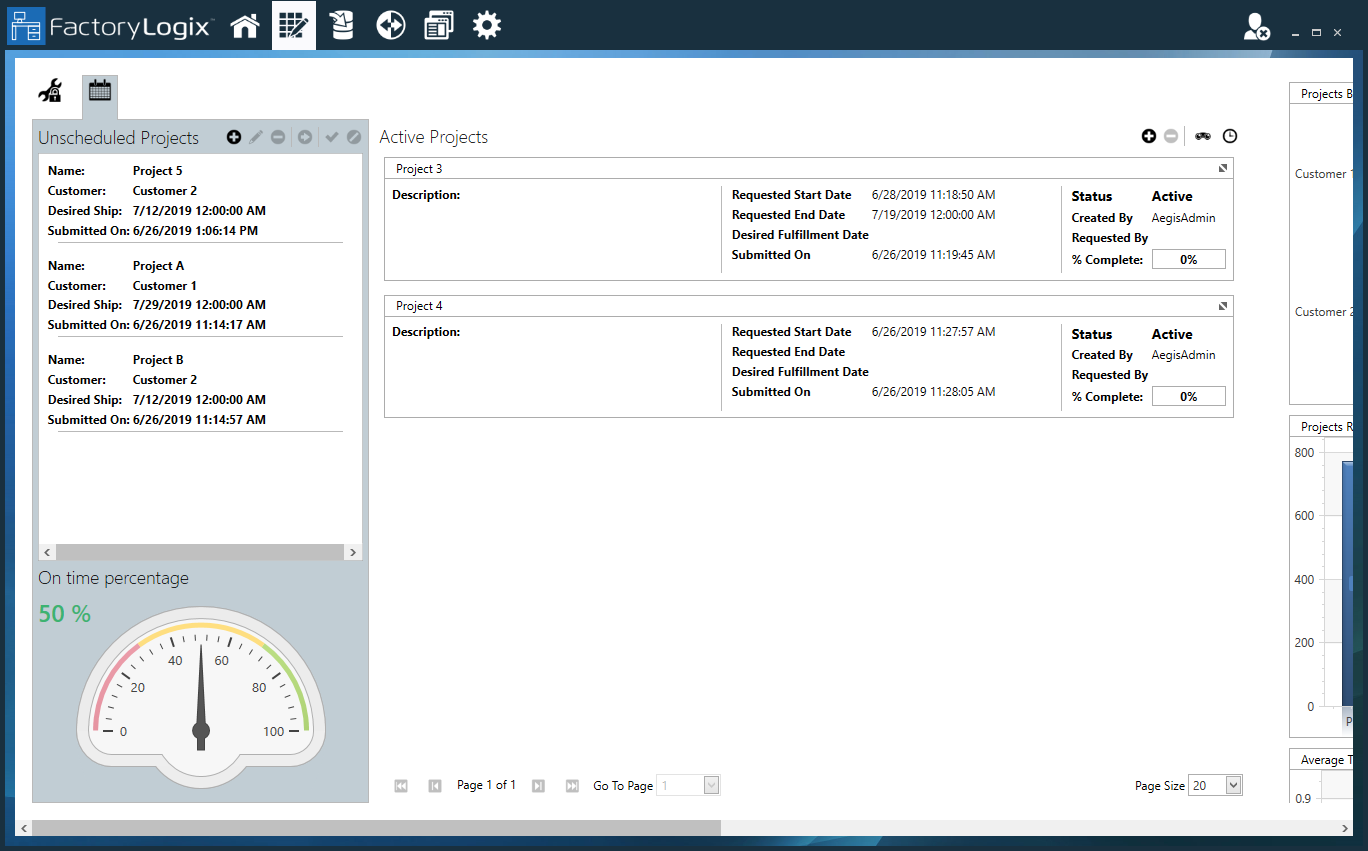
Task: Add a new unscheduled project
Action: pos(232,137)
